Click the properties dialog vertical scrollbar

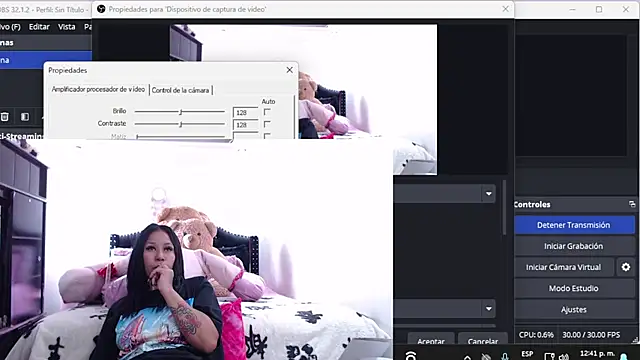(504, 207)
